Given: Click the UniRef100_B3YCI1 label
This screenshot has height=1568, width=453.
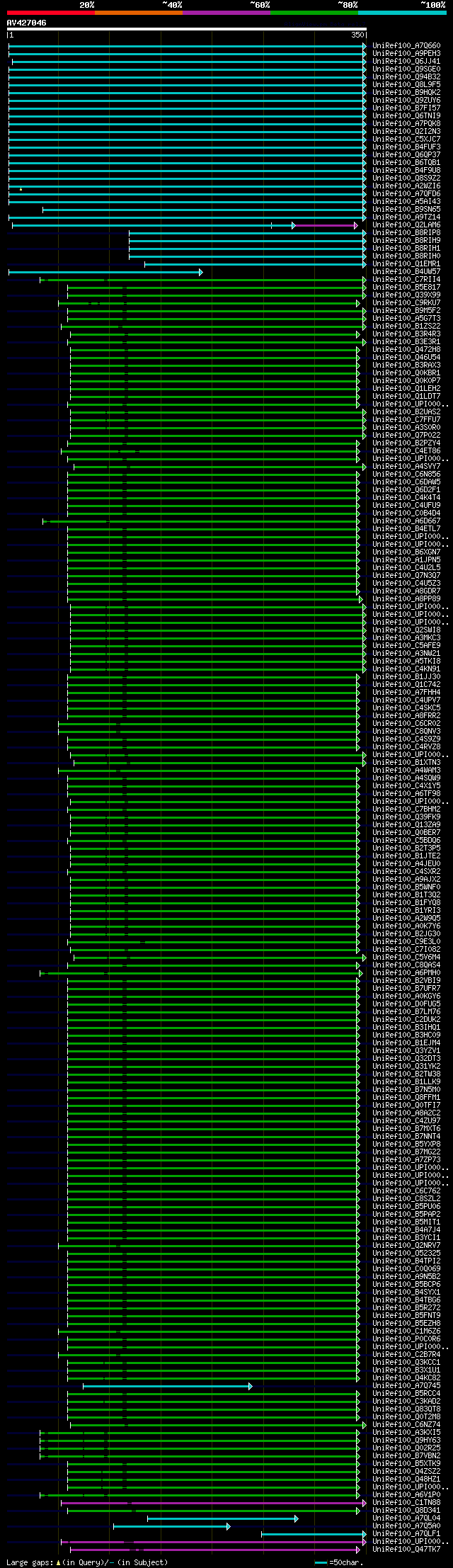Looking at the screenshot, I should pyautogui.click(x=406, y=1238).
